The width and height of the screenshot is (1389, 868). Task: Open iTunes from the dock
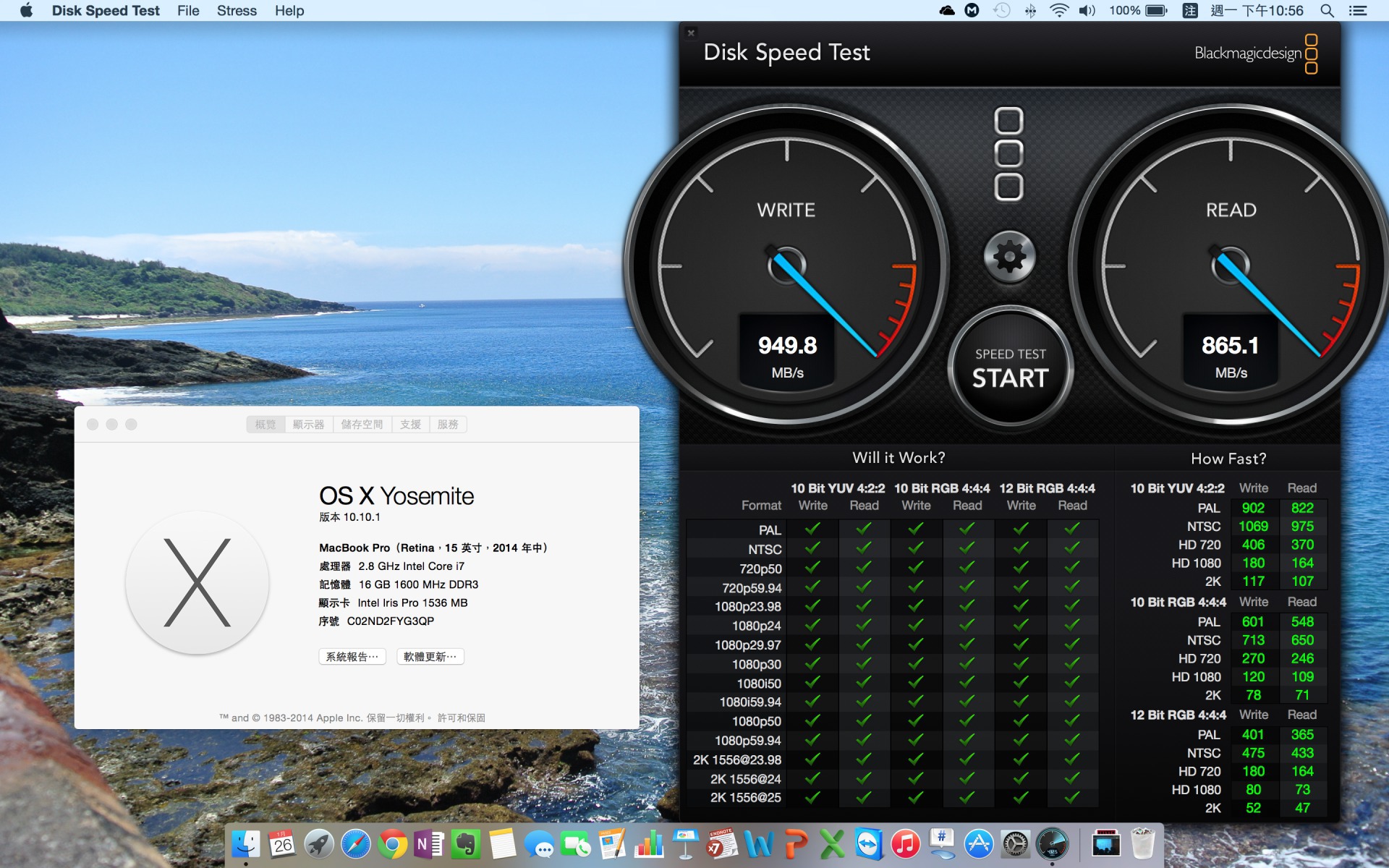pos(905,843)
